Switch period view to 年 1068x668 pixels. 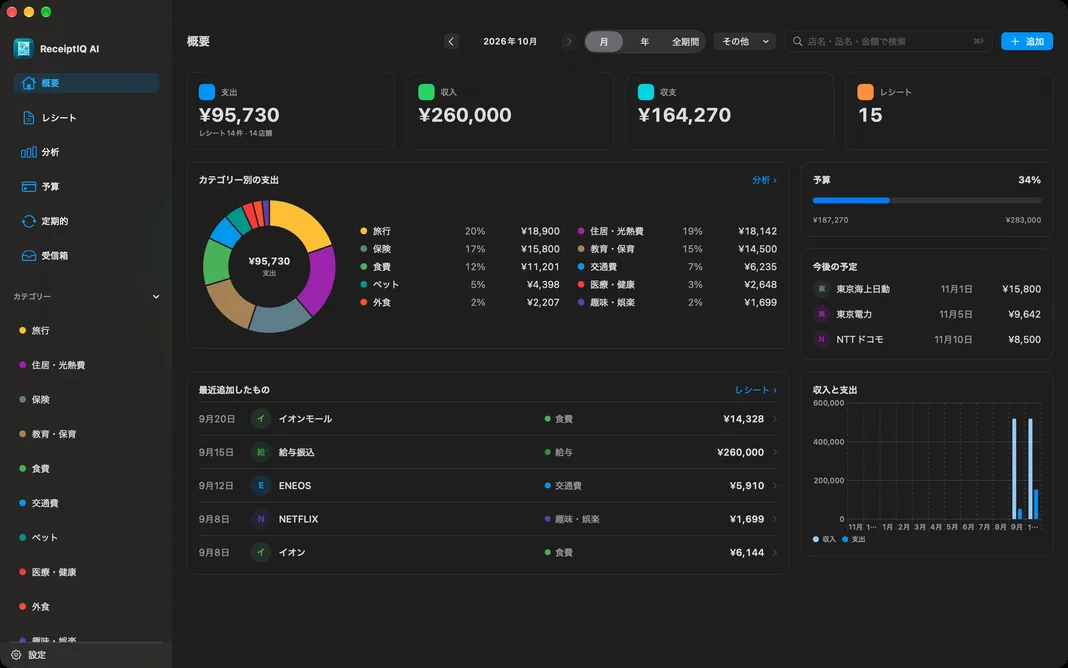[644, 42]
